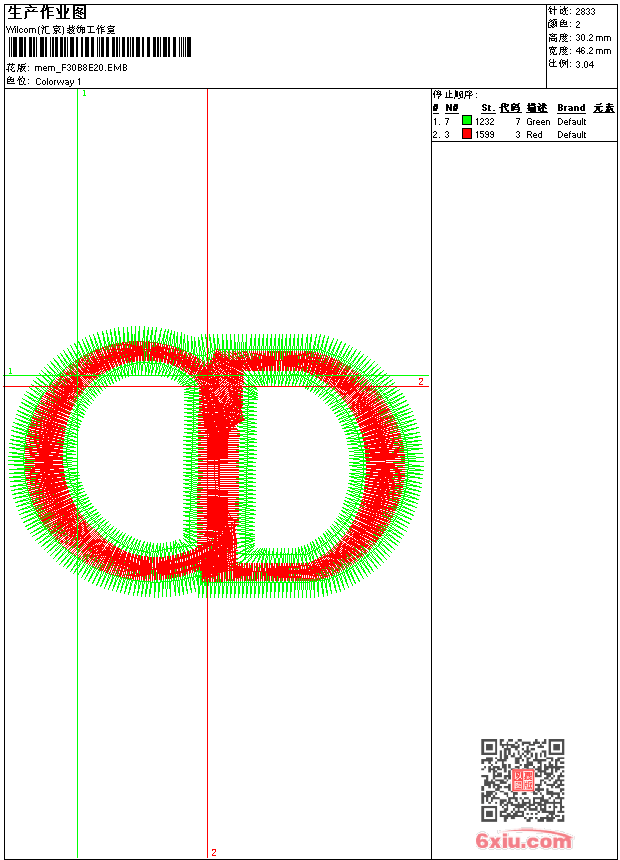This screenshot has width=620, height=860.
Task: Click green marker "1" atop the vertical line
Action: pos(84,94)
